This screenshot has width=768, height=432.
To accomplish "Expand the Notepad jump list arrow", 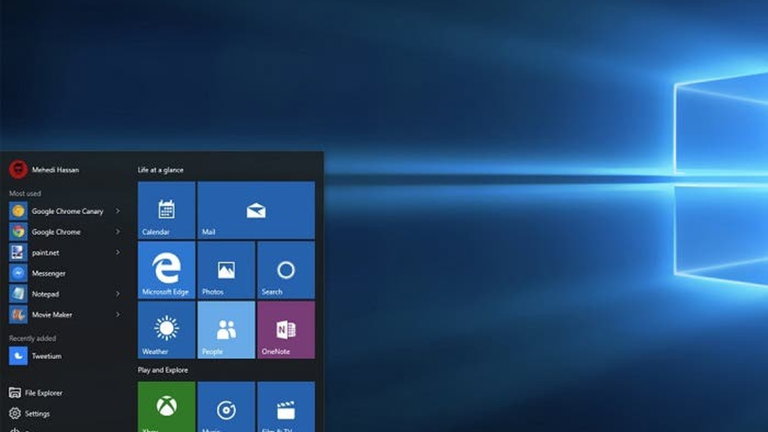I will click(118, 294).
